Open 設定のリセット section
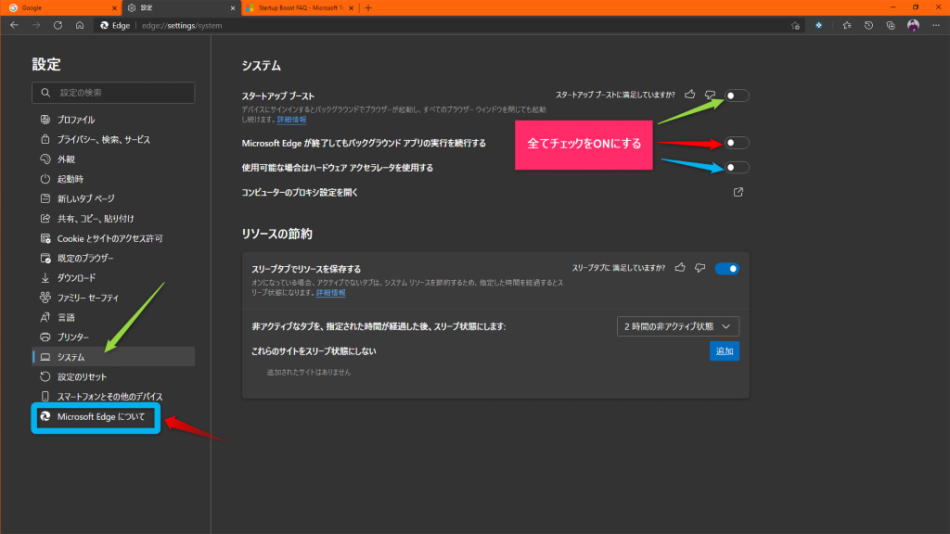This screenshot has width=950, height=534. [113, 377]
